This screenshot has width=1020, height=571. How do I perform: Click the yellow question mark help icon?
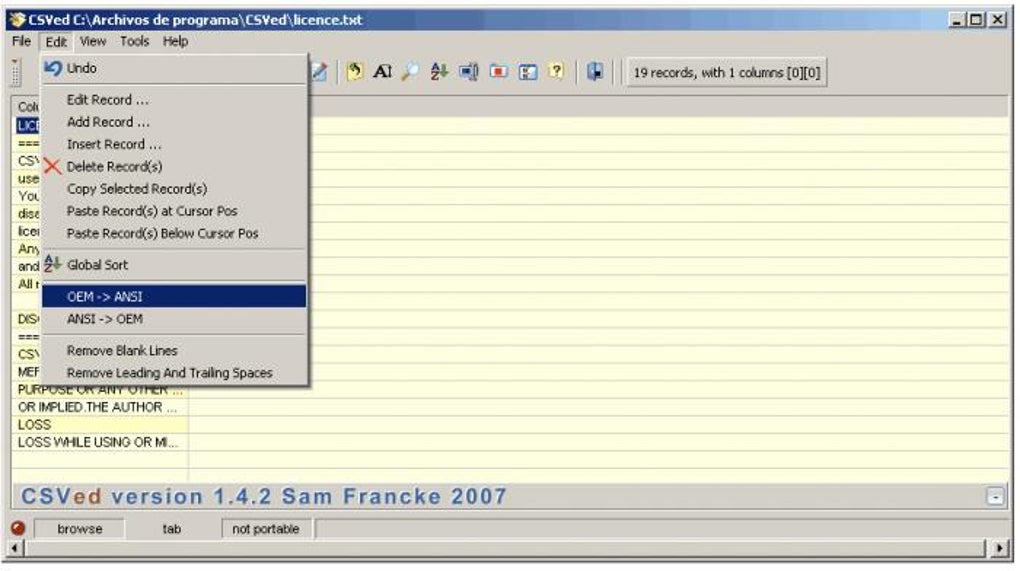[x=556, y=71]
